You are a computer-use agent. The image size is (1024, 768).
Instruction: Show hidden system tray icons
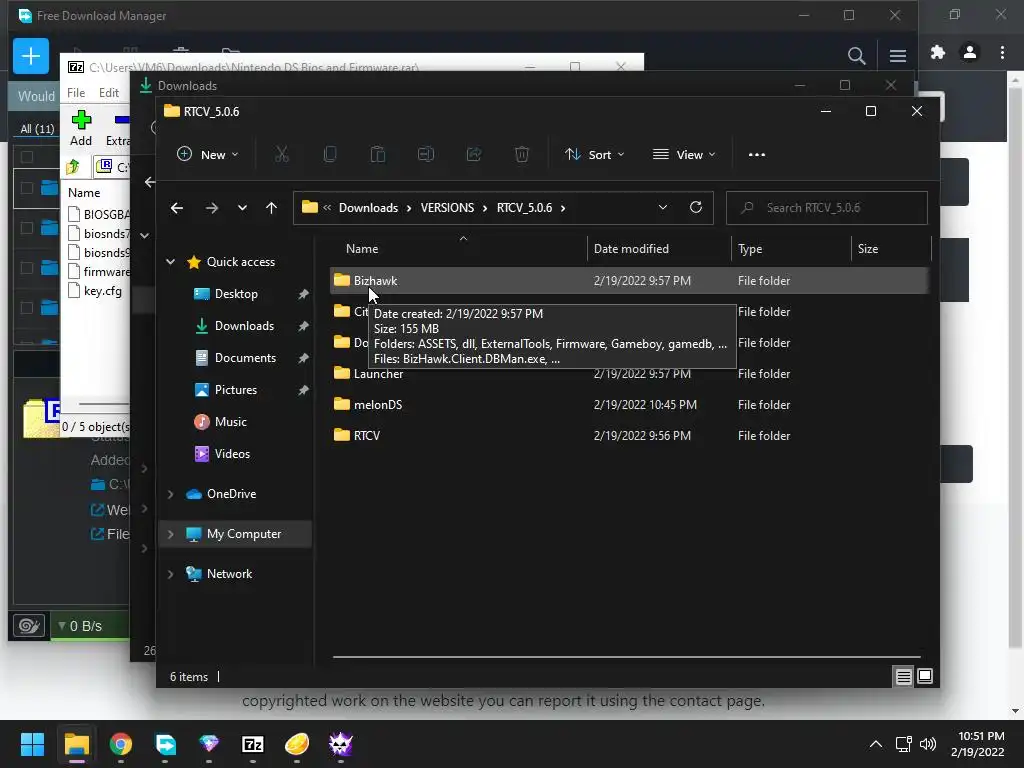tap(876, 744)
